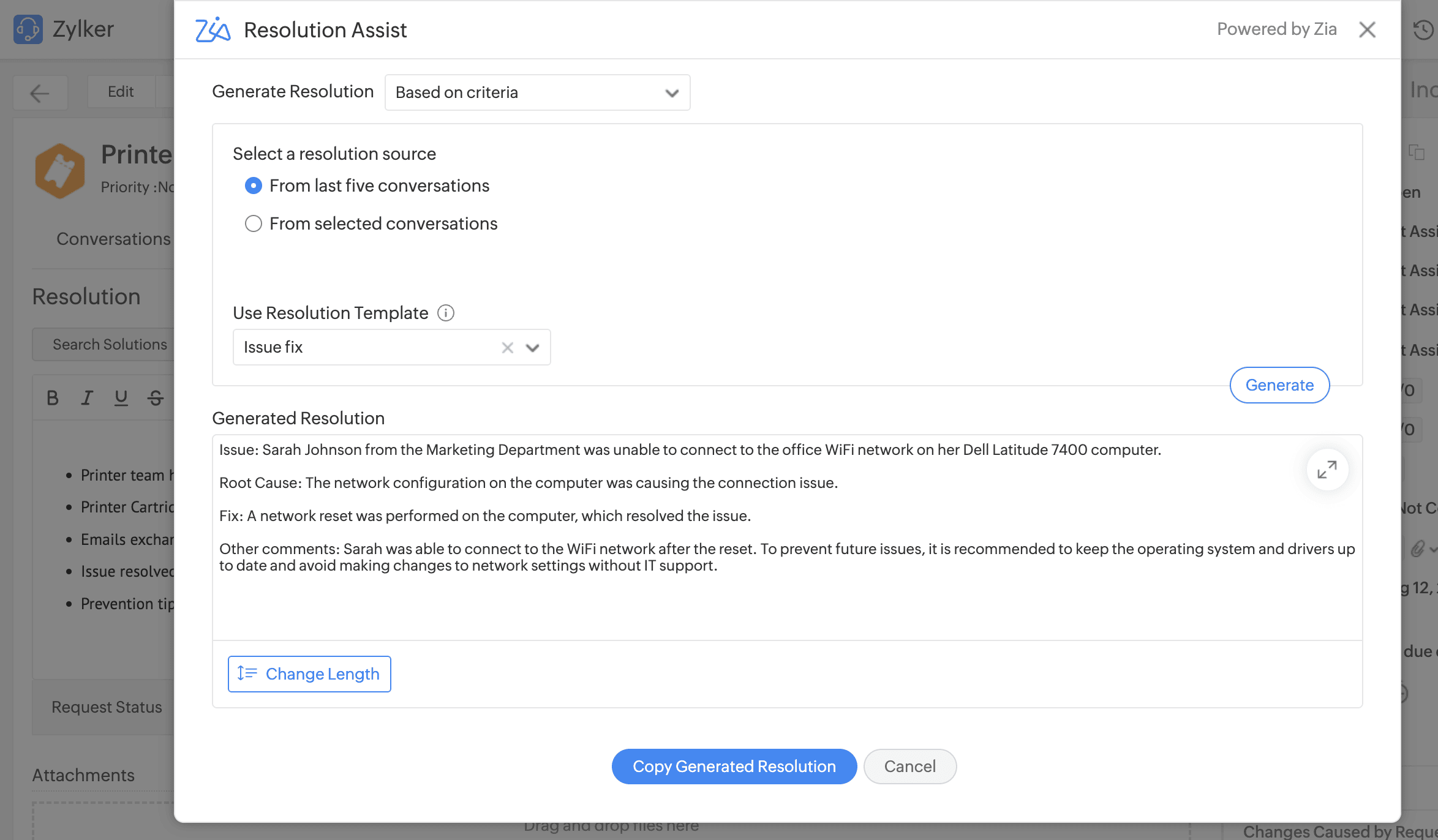Select From selected conversations
Screen dimensions: 1438x840
pos(253,223)
